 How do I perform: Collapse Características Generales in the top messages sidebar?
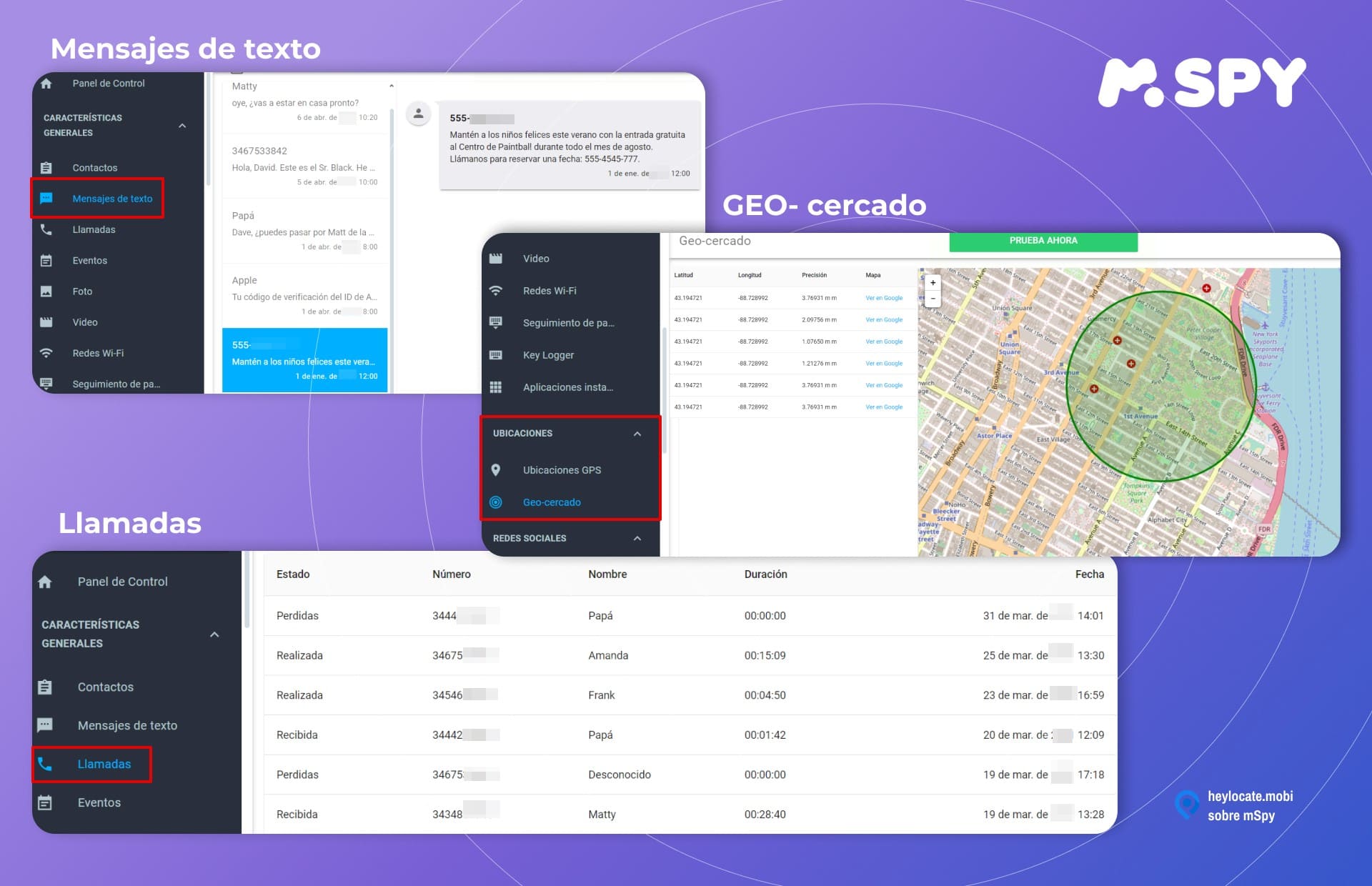click(182, 126)
